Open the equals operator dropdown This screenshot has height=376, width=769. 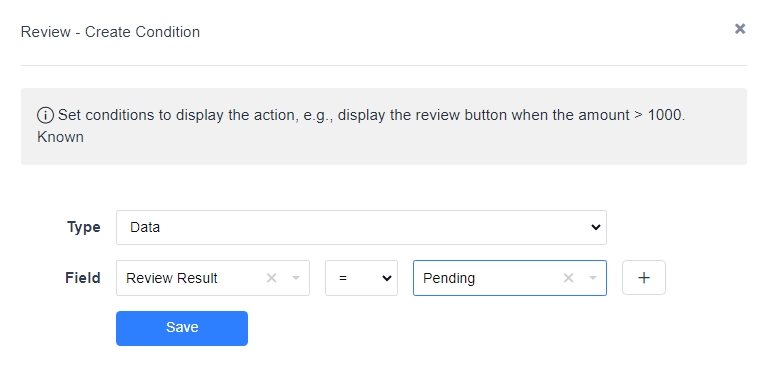(x=361, y=278)
